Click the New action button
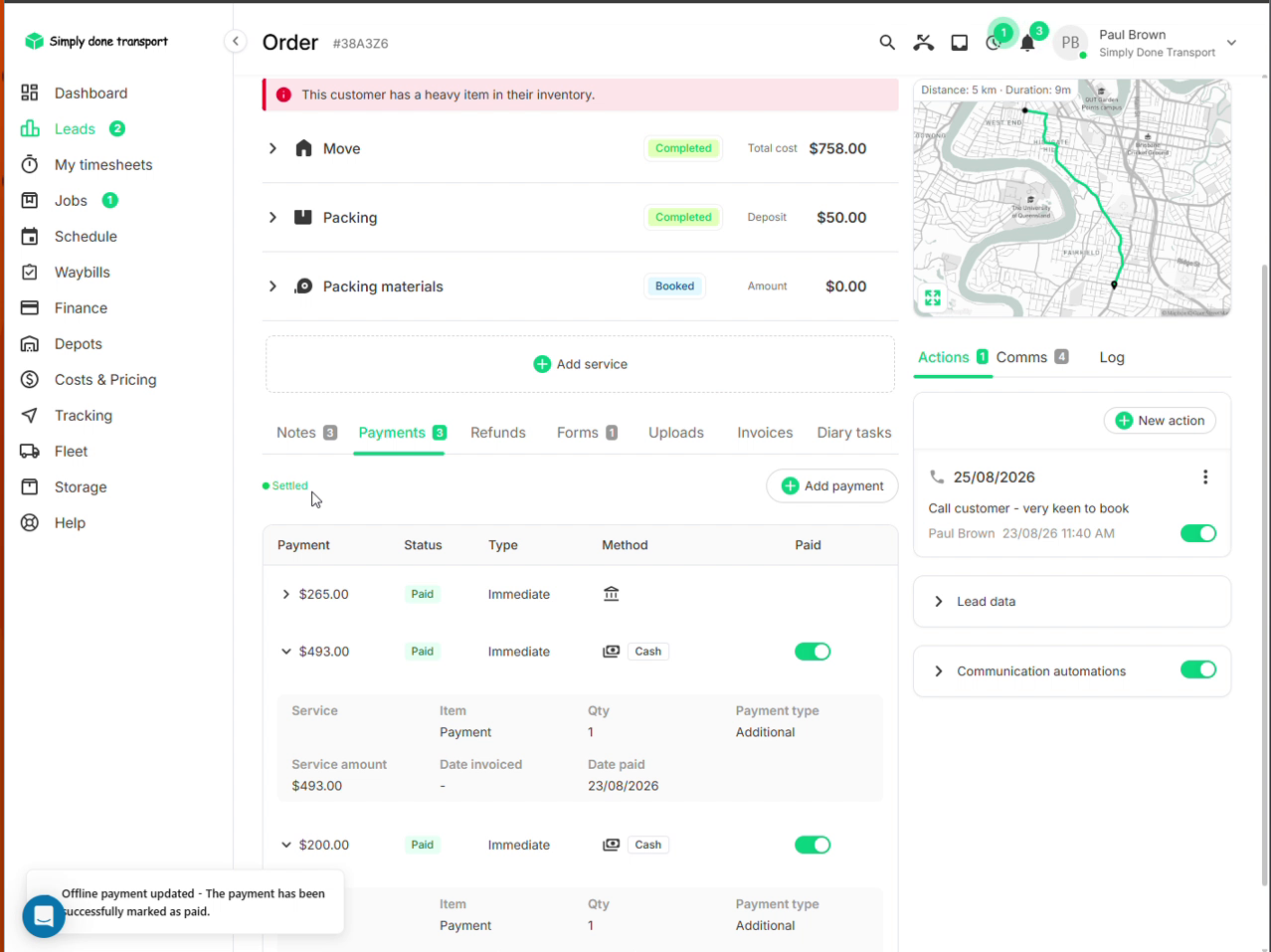Image resolution: width=1271 pixels, height=952 pixels. (1160, 421)
